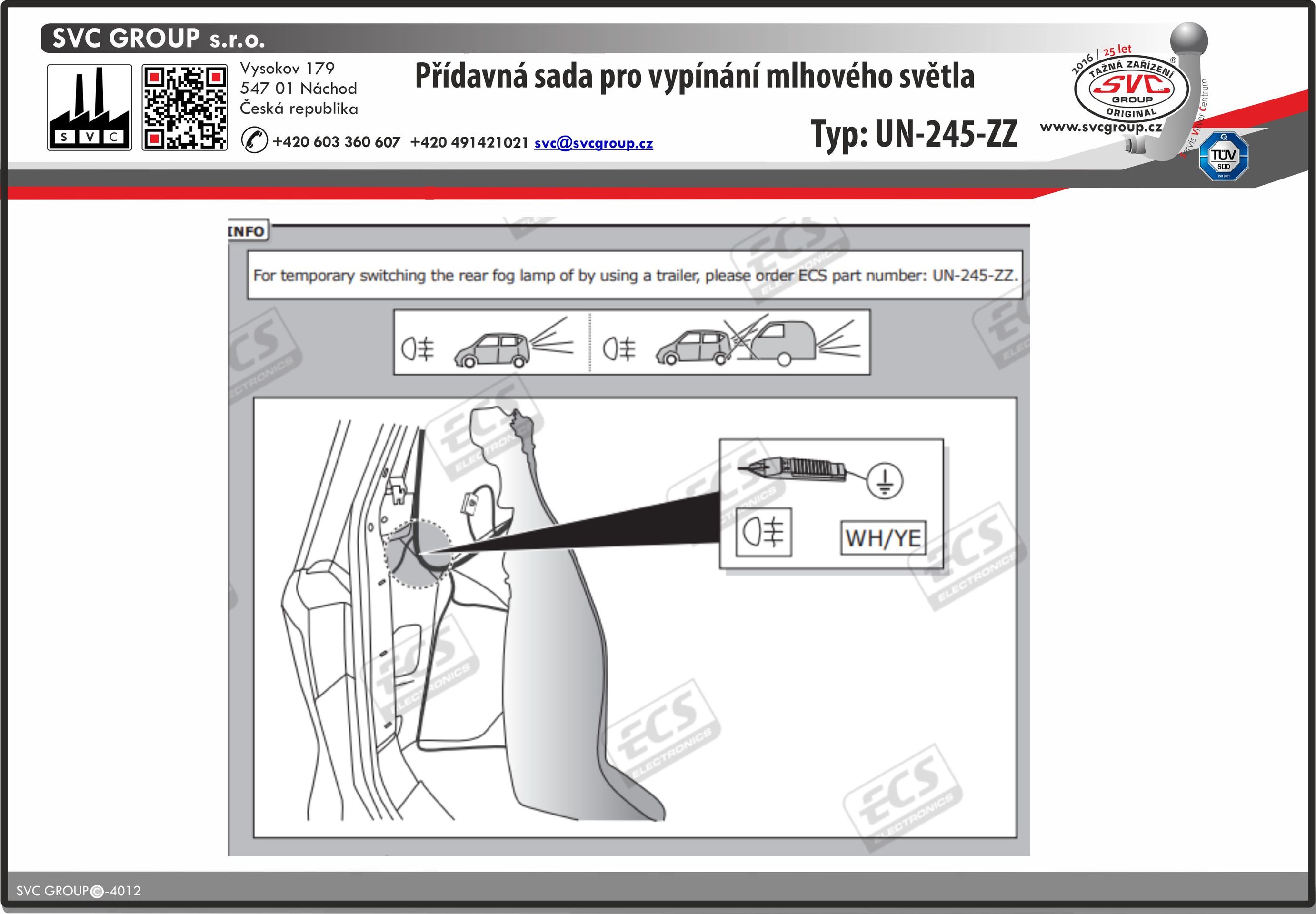Click the title 'Přídavná sada pro vypínání mlhového světla'
Screen dimensions: 1316x914
[695, 76]
